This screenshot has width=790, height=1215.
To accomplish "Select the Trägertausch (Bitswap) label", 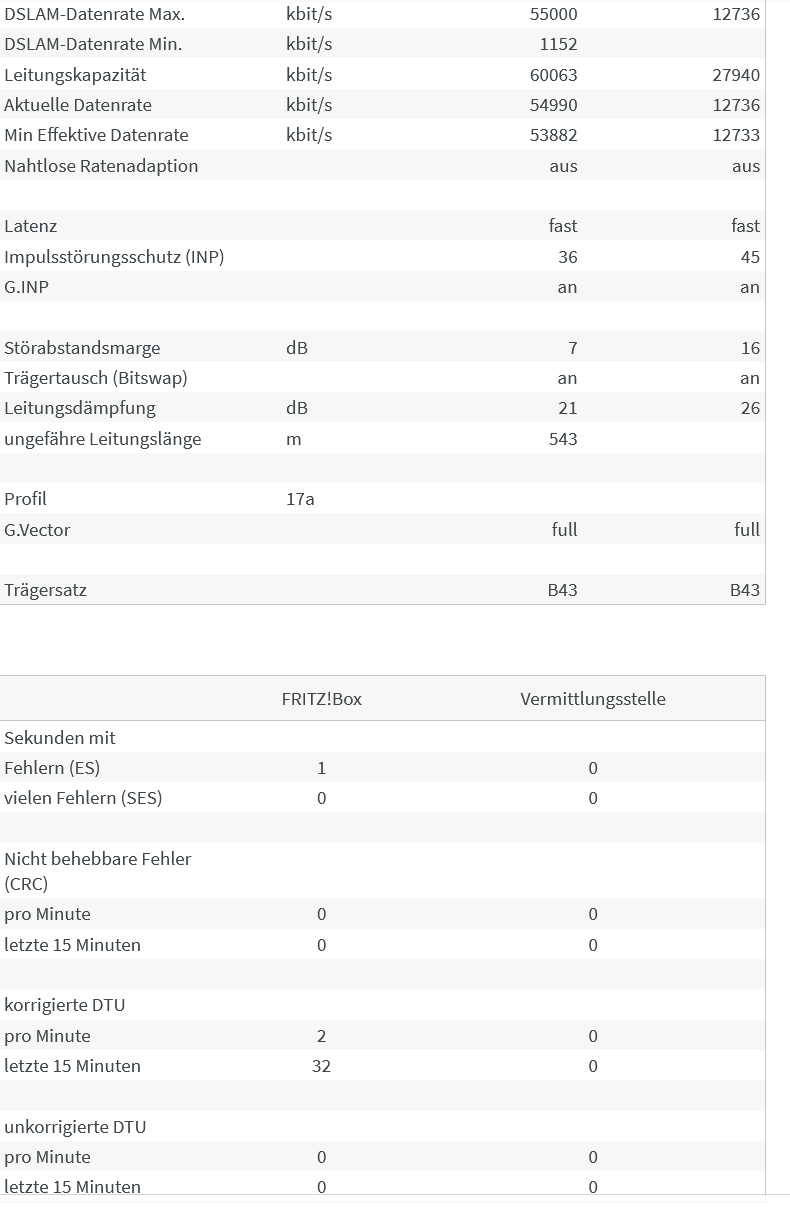I will (x=96, y=378).
